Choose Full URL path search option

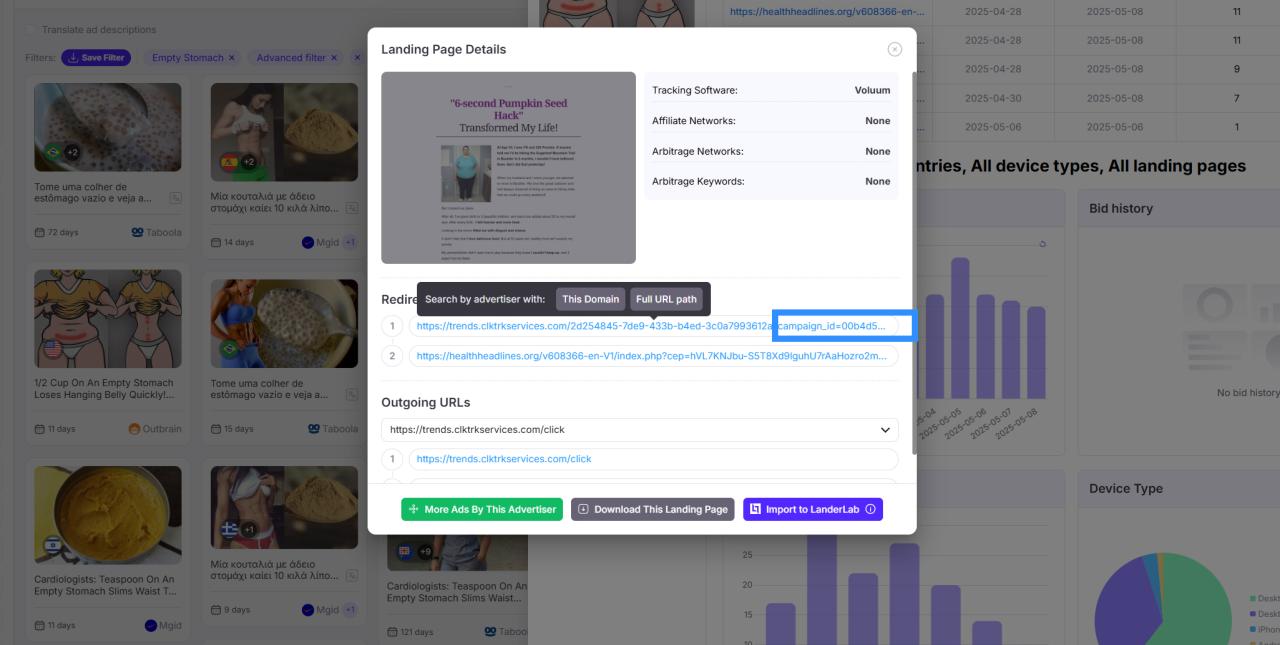666,299
